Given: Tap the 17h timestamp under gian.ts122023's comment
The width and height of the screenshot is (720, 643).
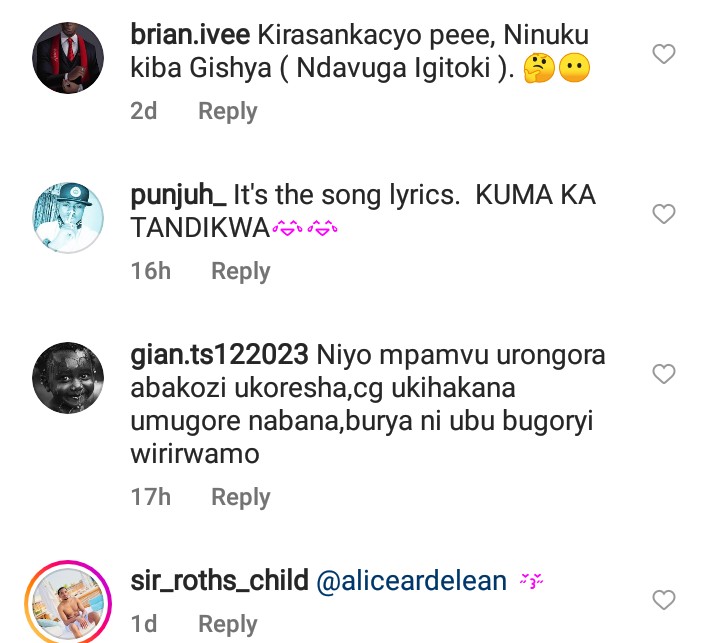Looking at the screenshot, I should tap(150, 497).
